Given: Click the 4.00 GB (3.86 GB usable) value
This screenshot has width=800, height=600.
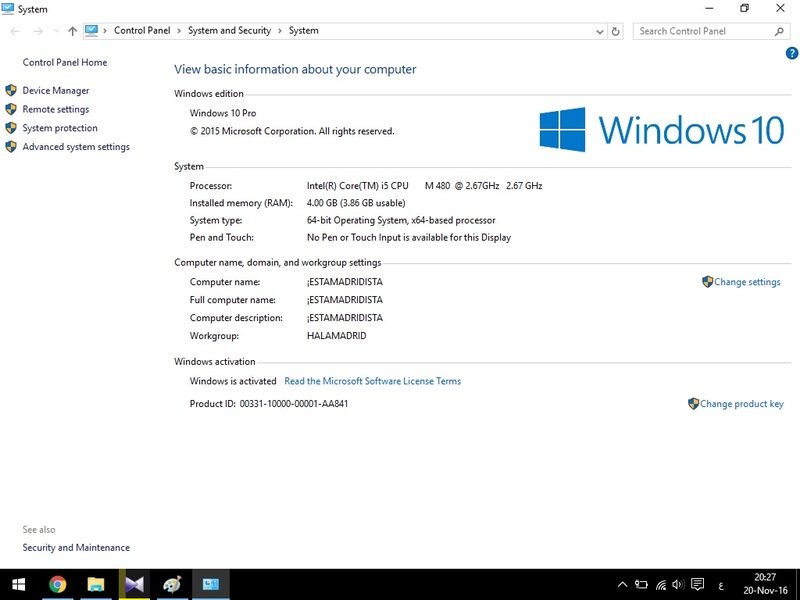Looking at the screenshot, I should 356,203.
